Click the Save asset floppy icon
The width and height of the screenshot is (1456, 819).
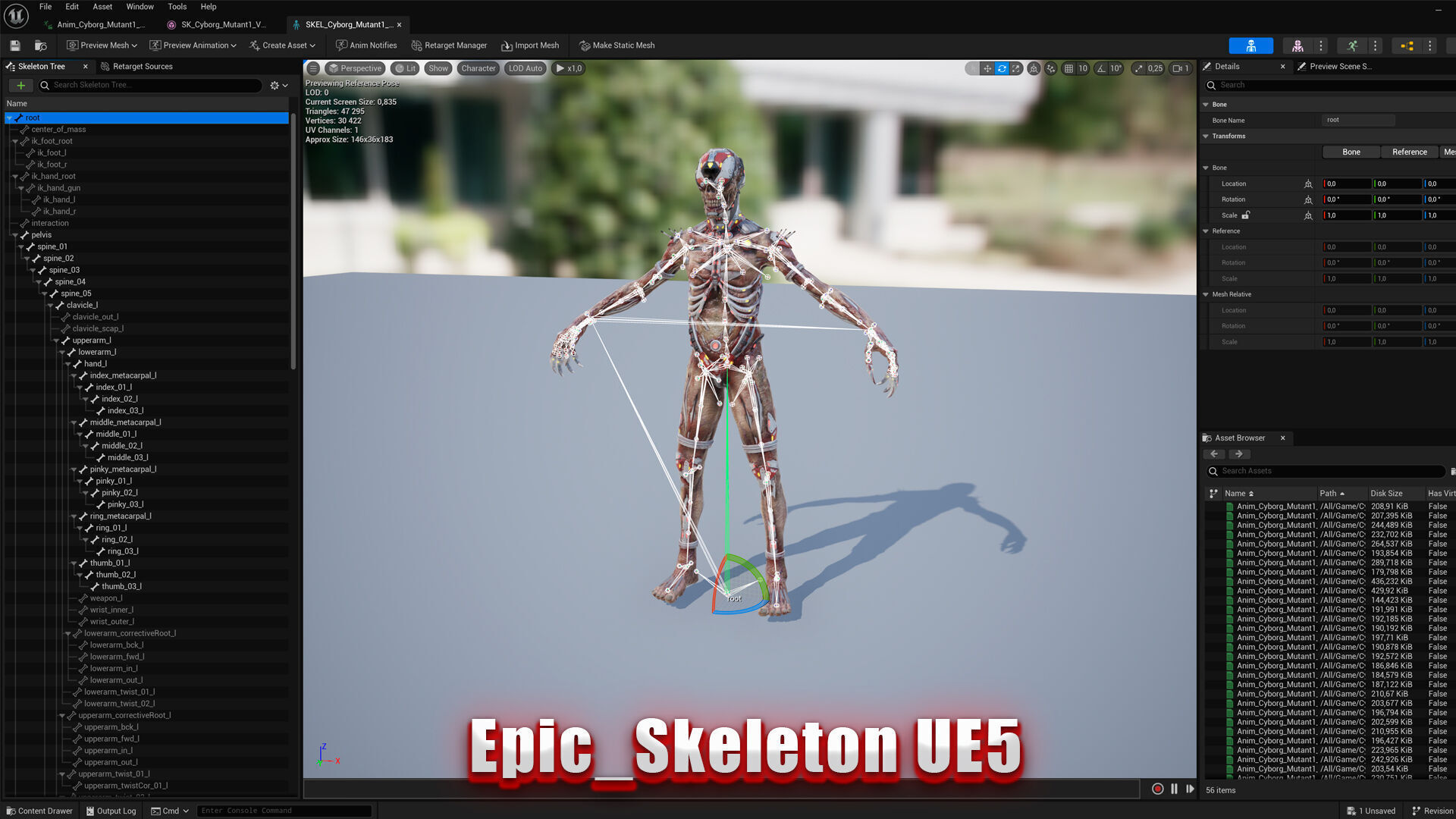pos(14,45)
